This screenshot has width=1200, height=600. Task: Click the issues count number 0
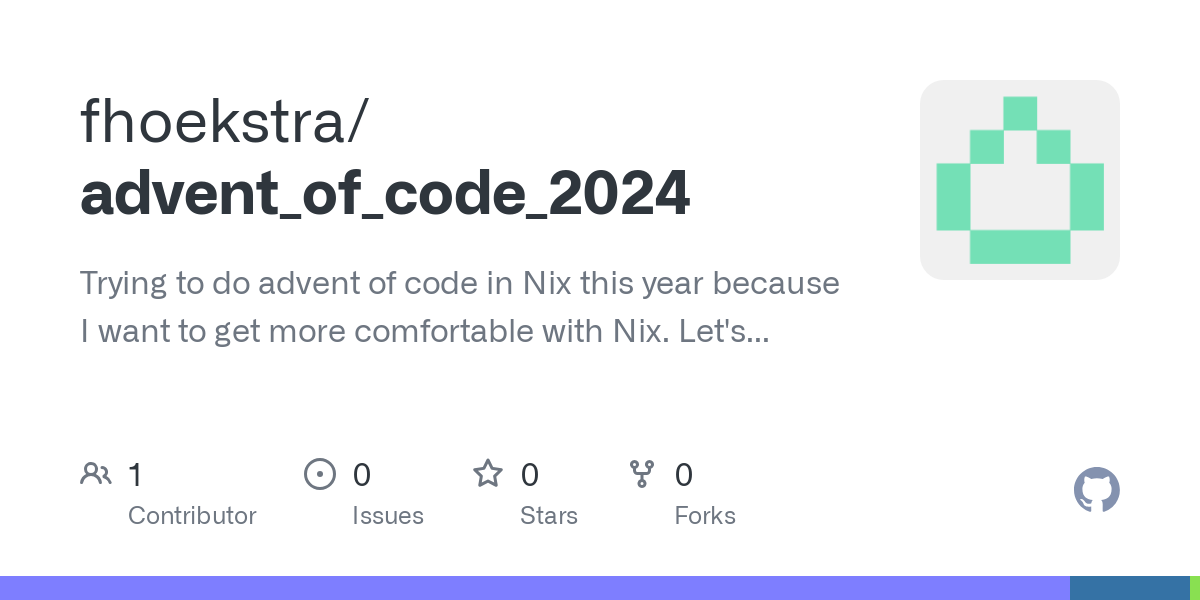[362, 475]
